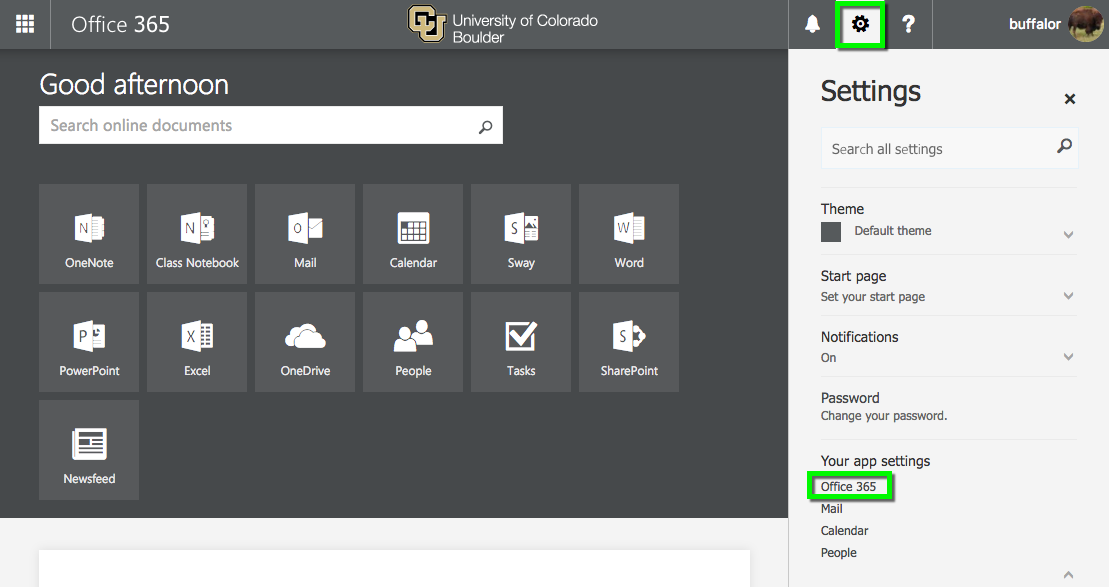Expand the Start page section chevron
The width and height of the screenshot is (1109, 587).
[1069, 296]
